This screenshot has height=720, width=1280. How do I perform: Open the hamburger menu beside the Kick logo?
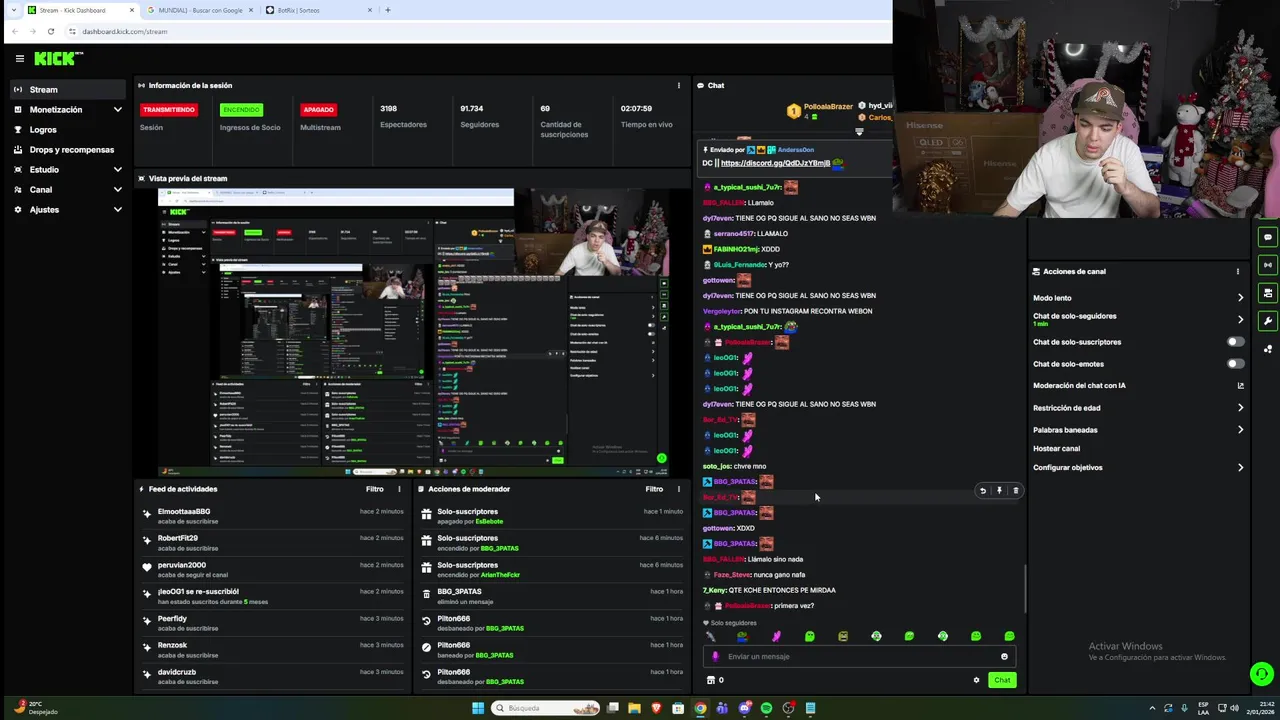click(x=19, y=59)
